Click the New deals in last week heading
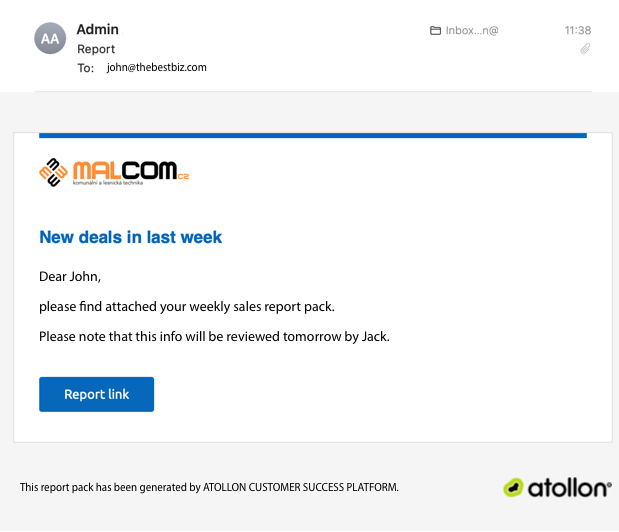Viewport: 619px width, 532px height. pos(130,237)
